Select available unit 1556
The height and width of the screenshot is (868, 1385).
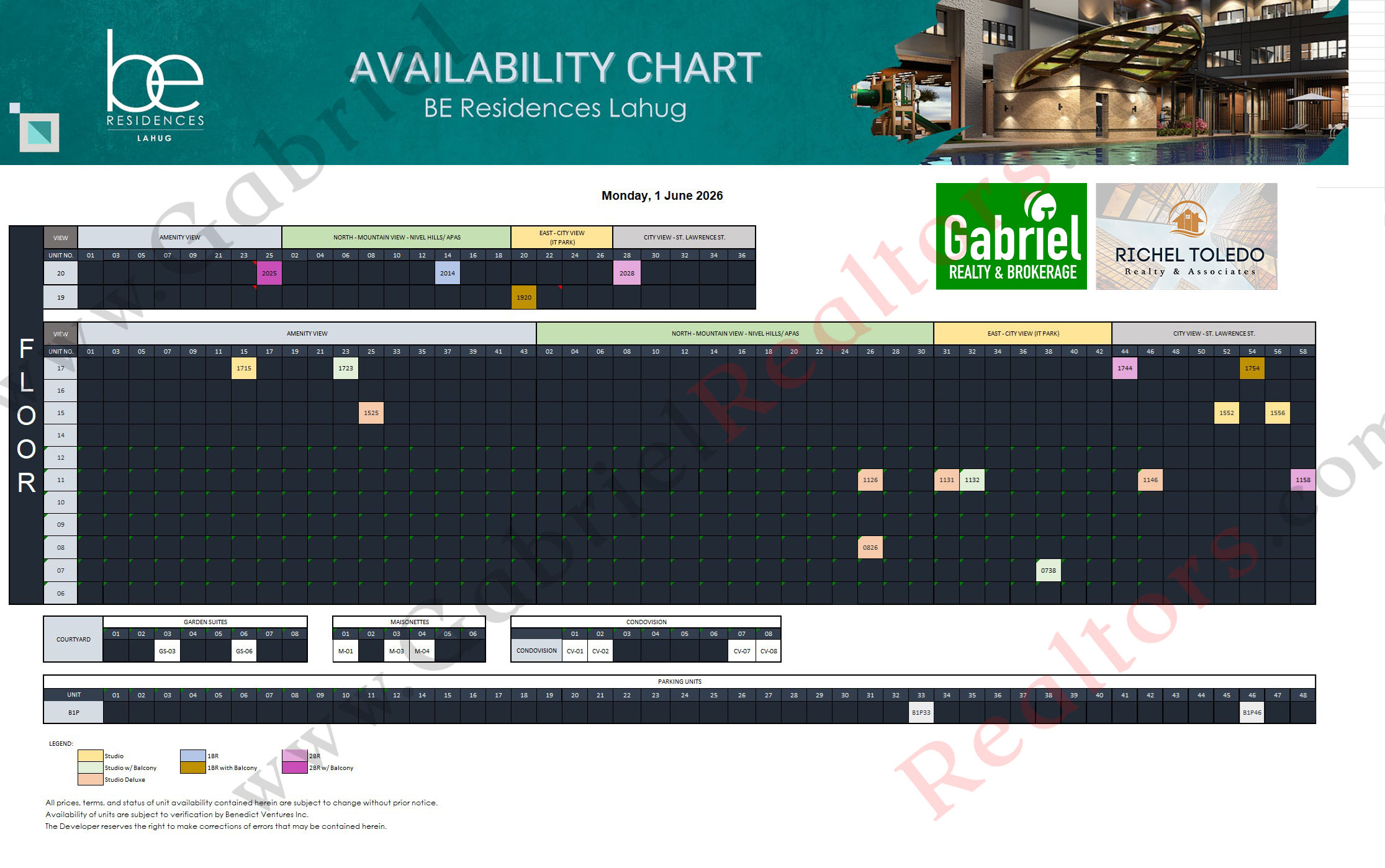click(1278, 413)
